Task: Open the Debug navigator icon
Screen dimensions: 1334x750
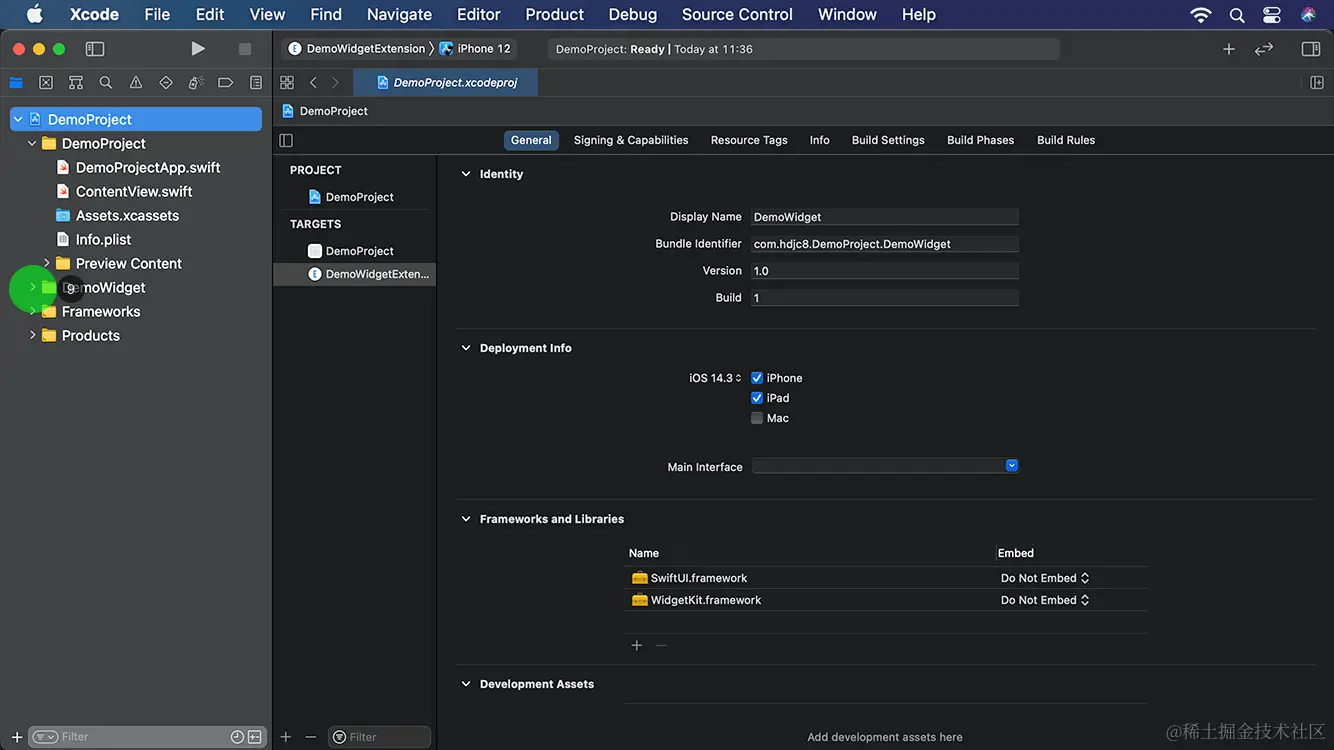Action: tap(196, 83)
